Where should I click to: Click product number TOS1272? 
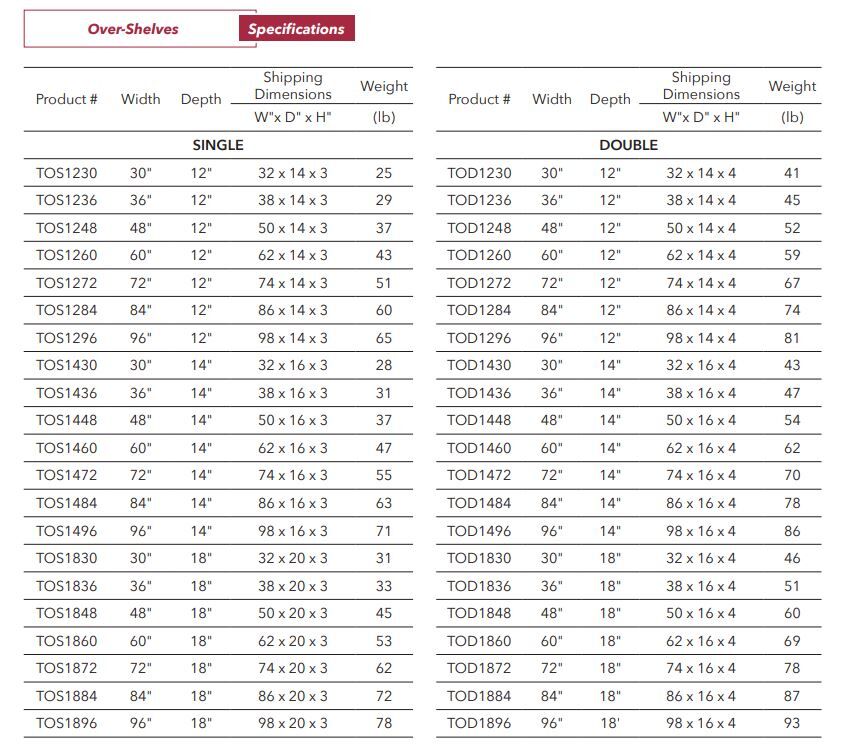tap(67, 283)
